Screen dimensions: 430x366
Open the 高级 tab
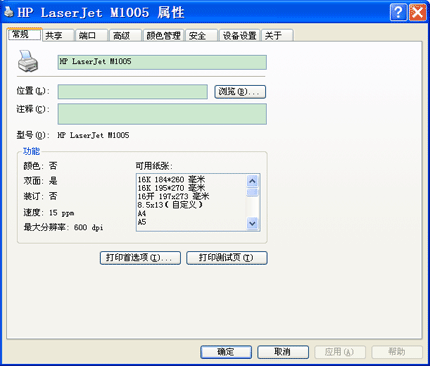pos(125,36)
